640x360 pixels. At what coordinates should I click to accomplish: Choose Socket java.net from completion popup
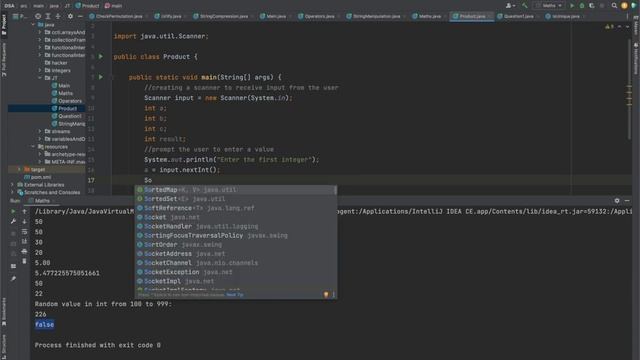coord(235,217)
